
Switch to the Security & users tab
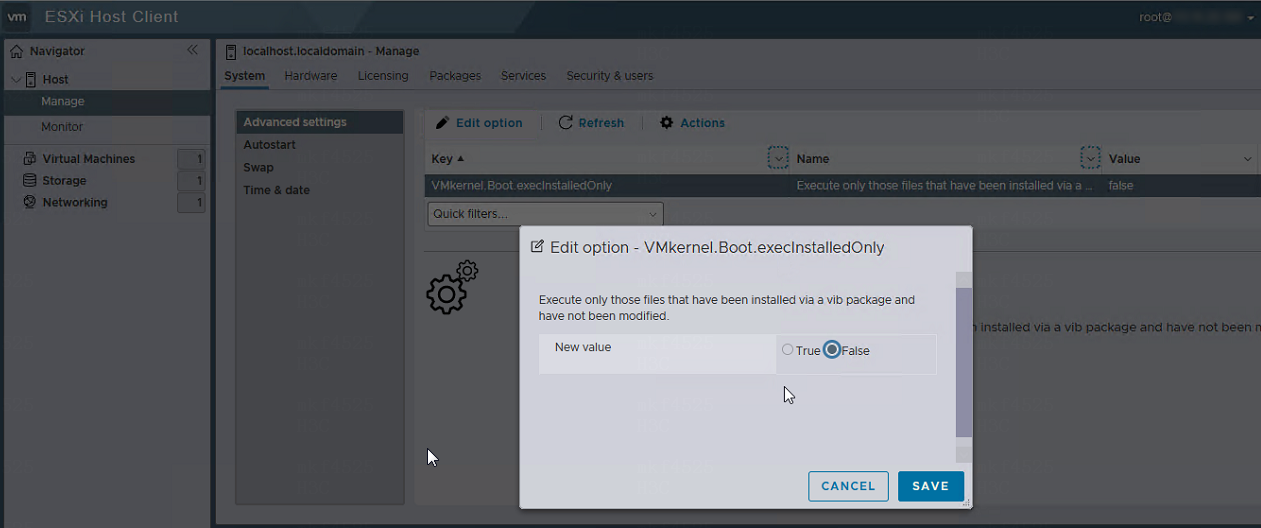[610, 76]
